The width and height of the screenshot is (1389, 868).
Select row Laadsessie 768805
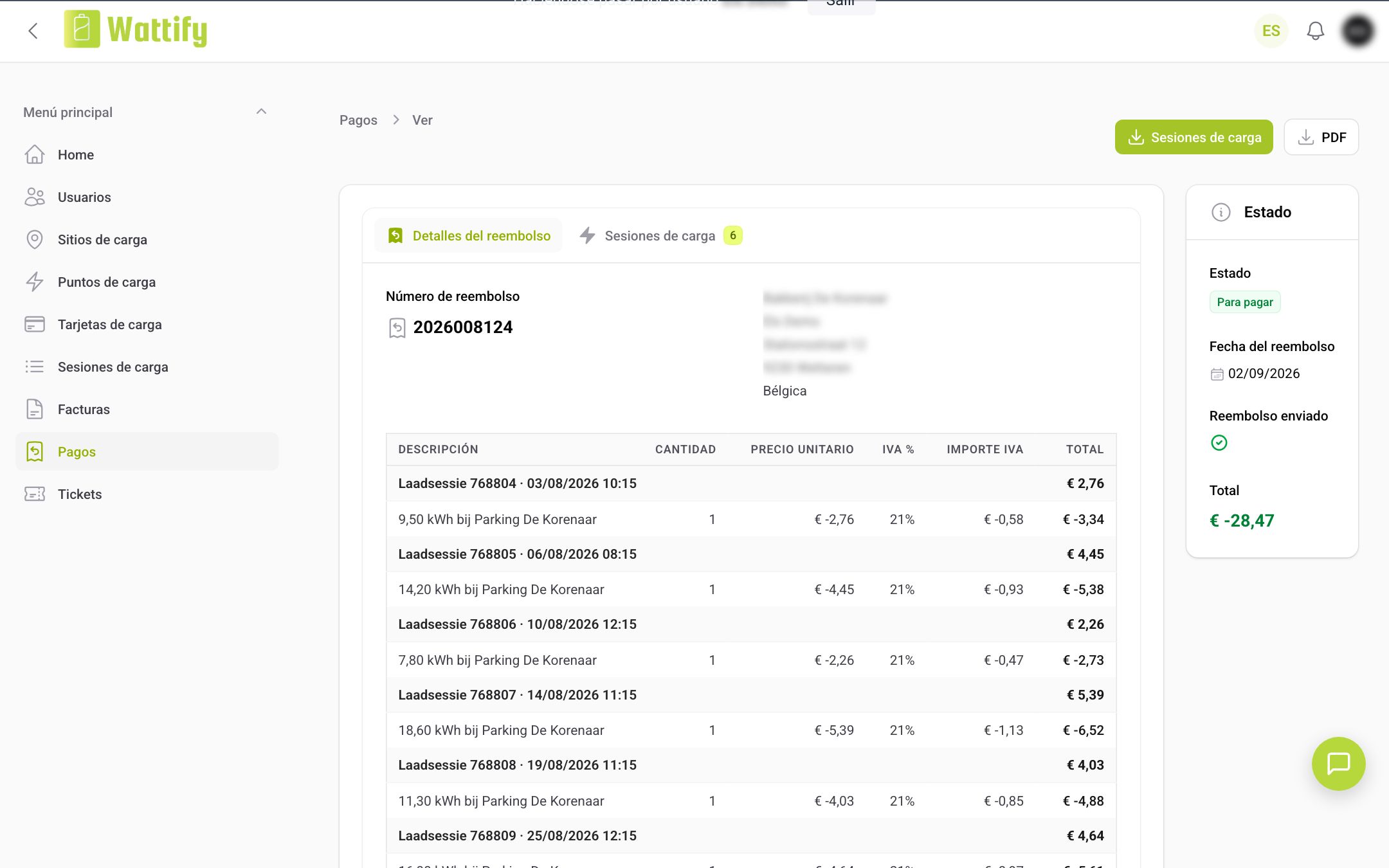click(751, 554)
